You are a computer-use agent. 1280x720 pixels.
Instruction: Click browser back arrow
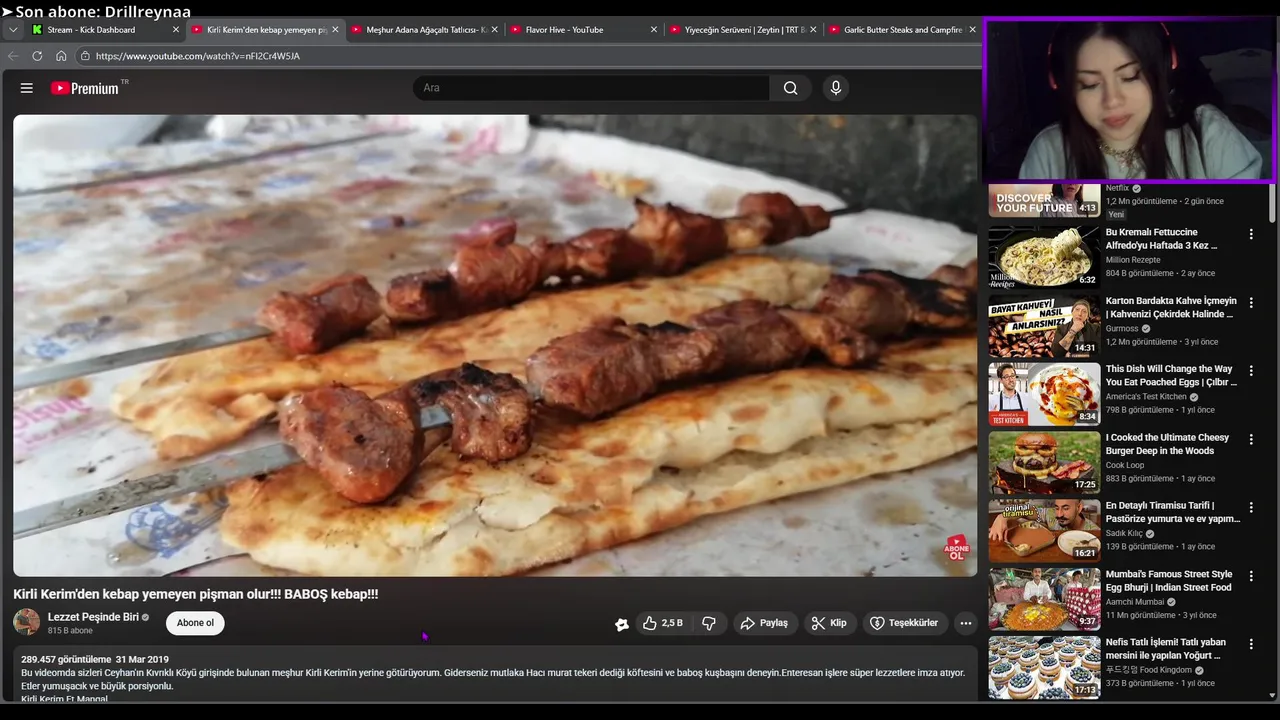tap(13, 56)
